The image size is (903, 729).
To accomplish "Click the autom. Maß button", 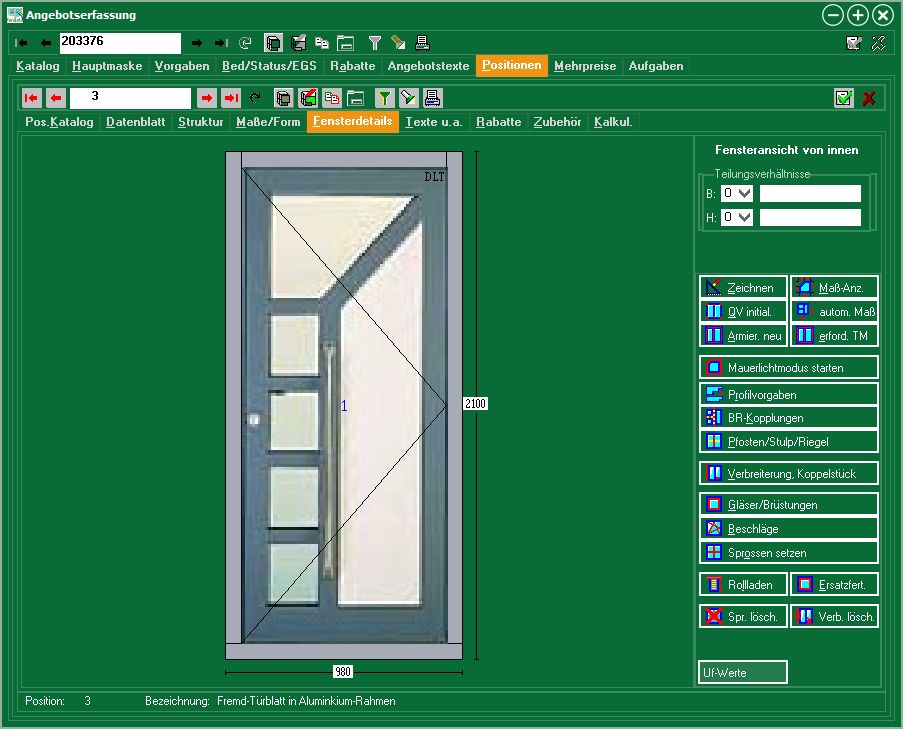I will [834, 312].
